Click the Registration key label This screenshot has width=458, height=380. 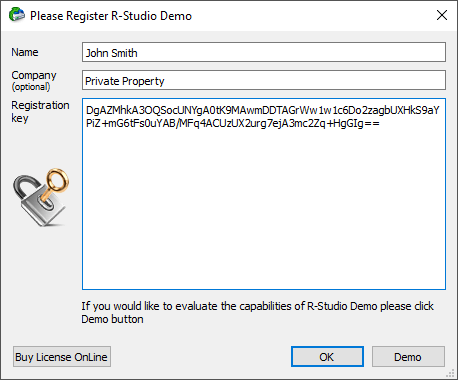[x=40, y=112]
